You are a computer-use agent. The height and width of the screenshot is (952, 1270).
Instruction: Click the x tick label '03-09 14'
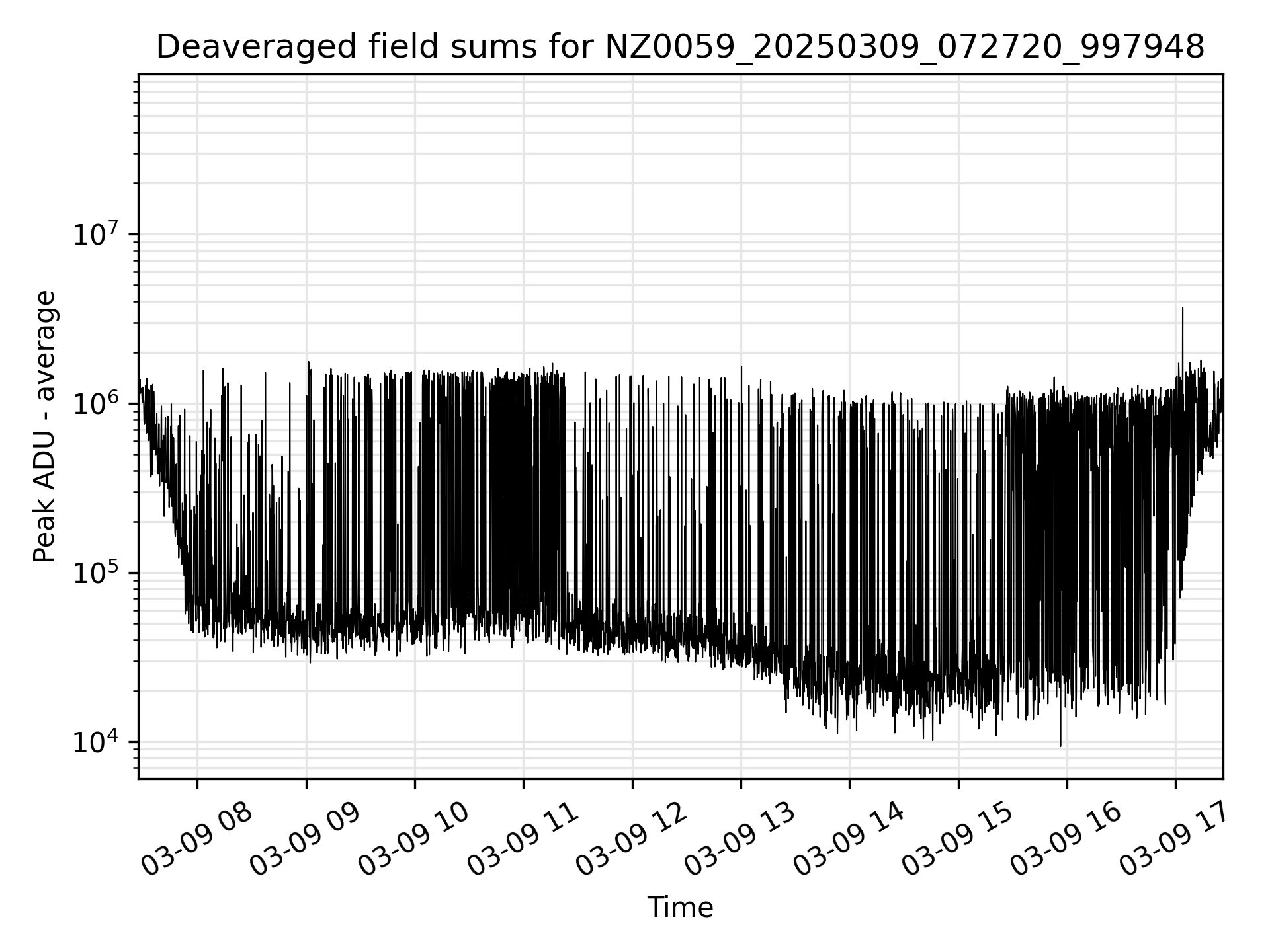[849, 840]
